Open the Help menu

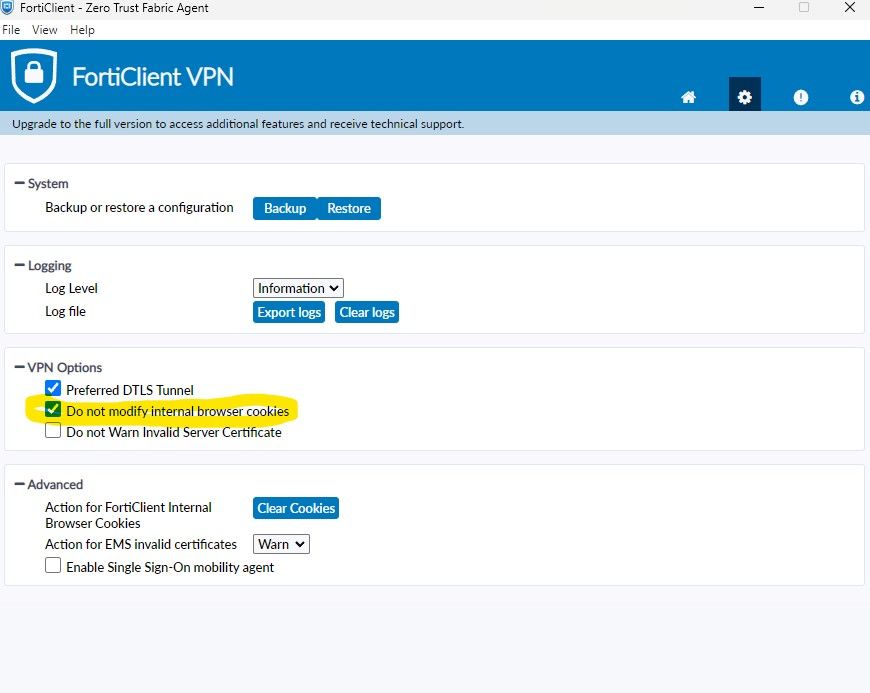pos(82,30)
